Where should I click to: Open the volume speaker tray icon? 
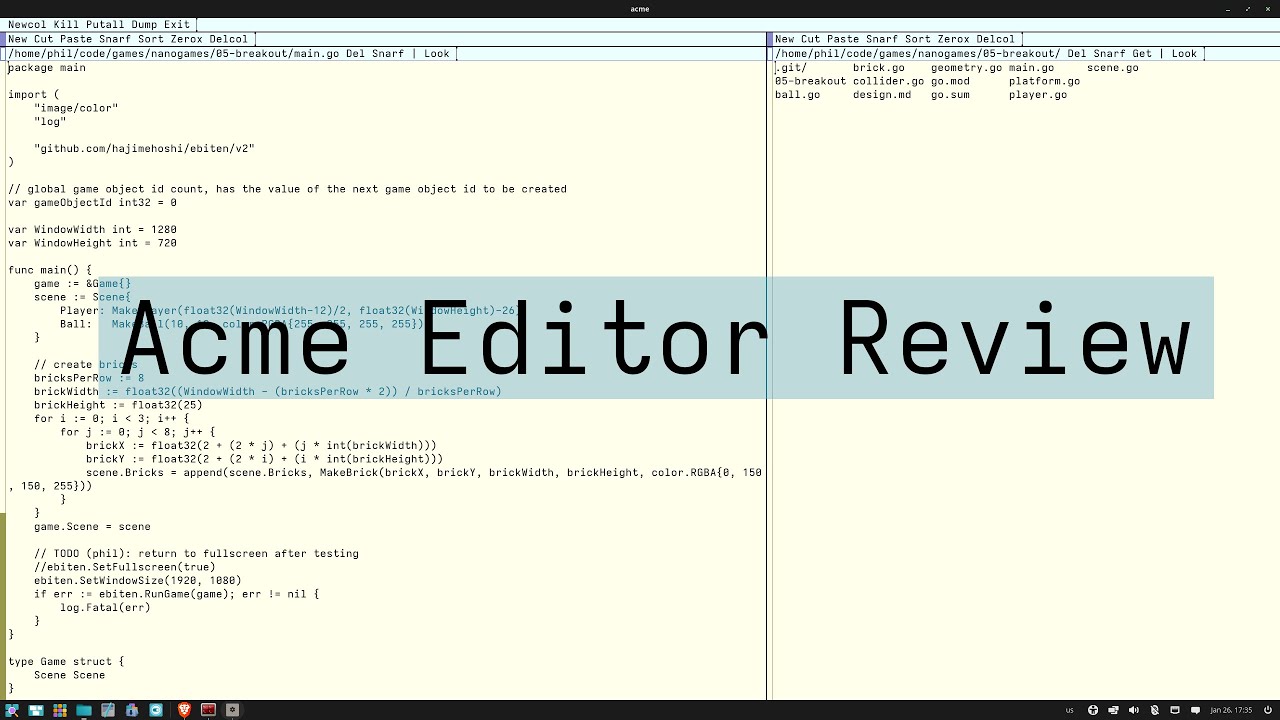[x=1134, y=710]
